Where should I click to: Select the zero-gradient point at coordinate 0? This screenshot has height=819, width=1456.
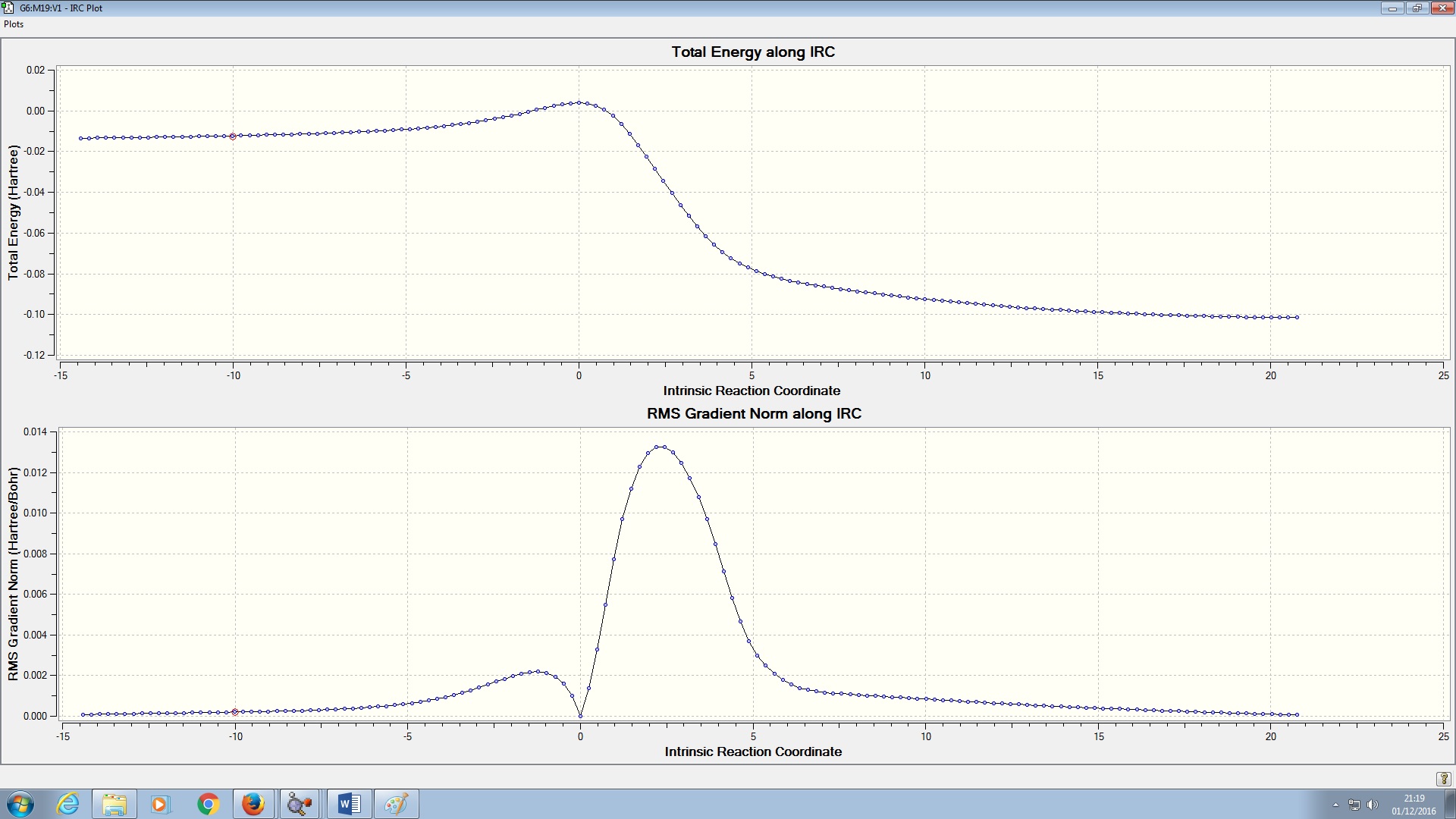581,715
